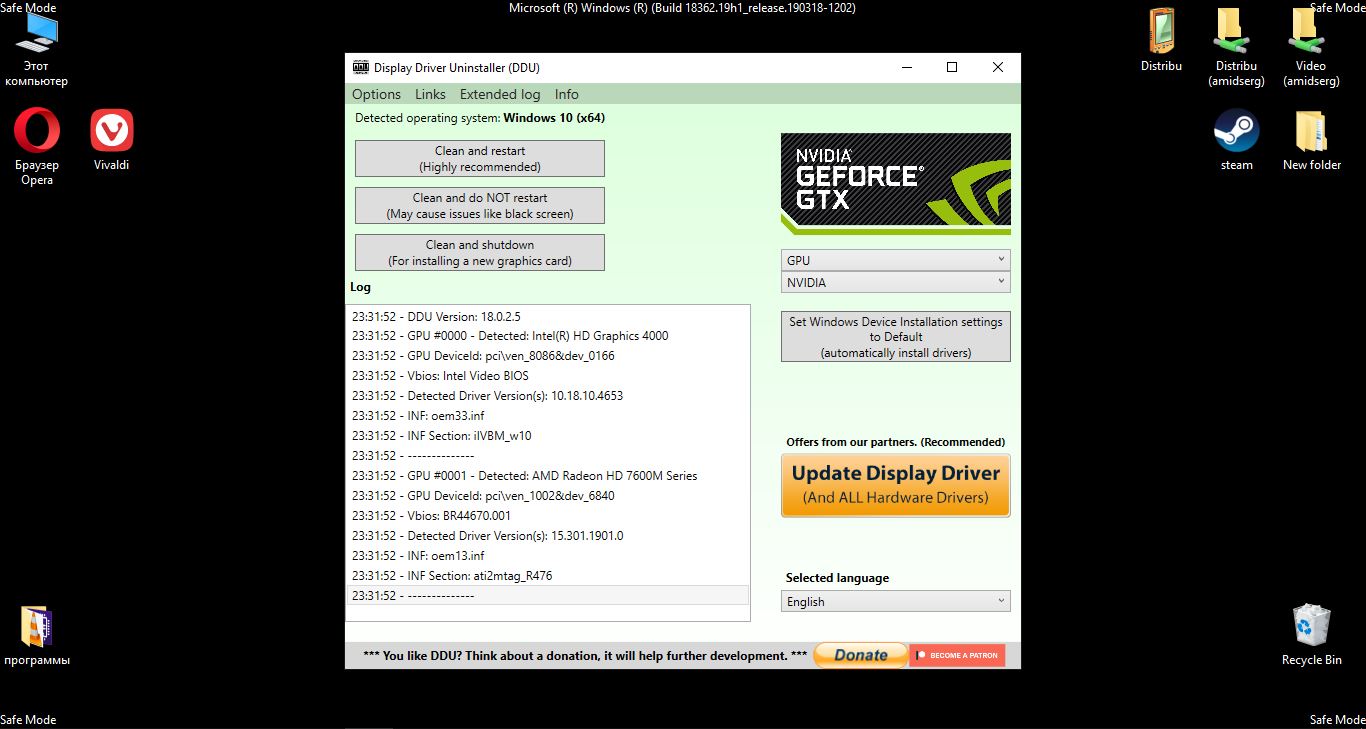Viewport: 1366px width, 729px height.
Task: Select the INF: oem13.inf log line
Action: tap(548, 556)
